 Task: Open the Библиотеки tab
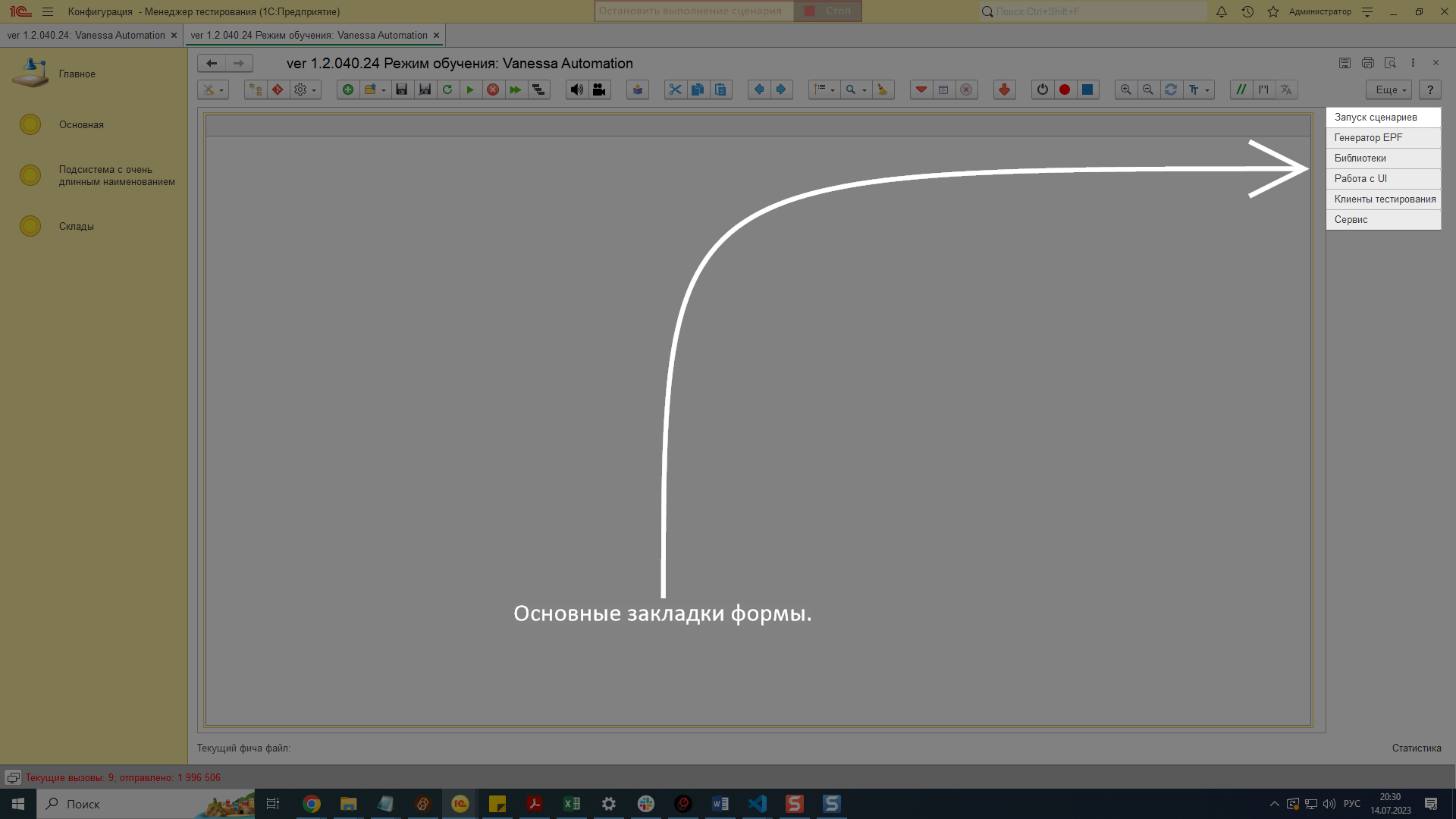(x=1360, y=158)
